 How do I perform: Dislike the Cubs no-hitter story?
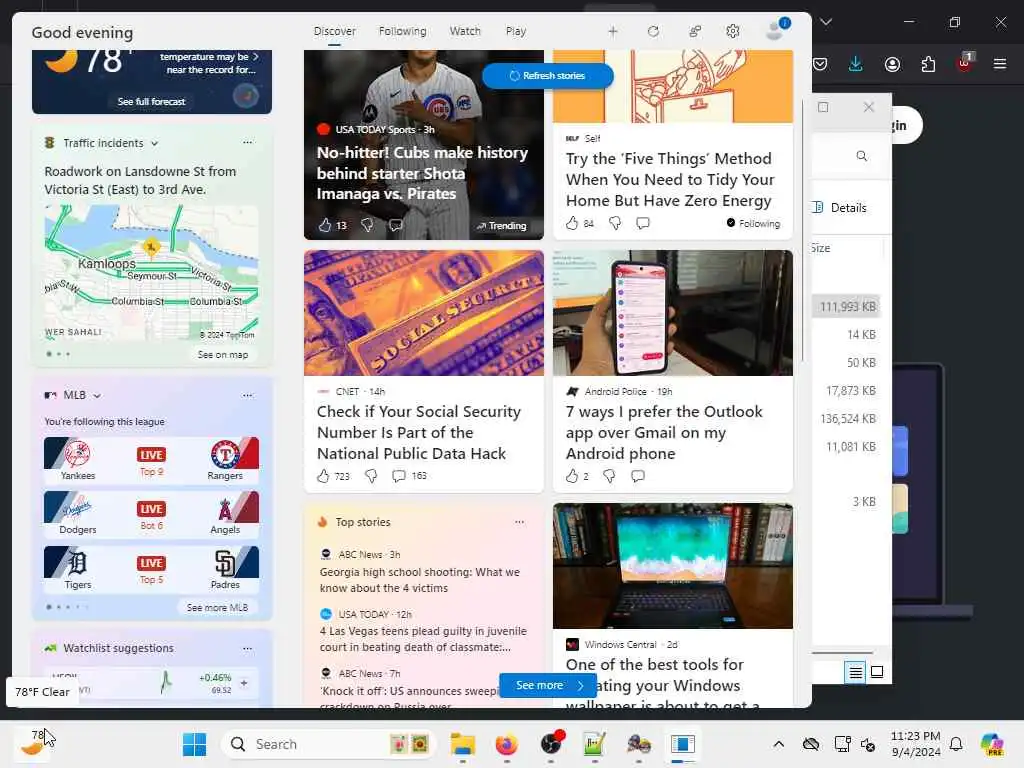(x=367, y=225)
